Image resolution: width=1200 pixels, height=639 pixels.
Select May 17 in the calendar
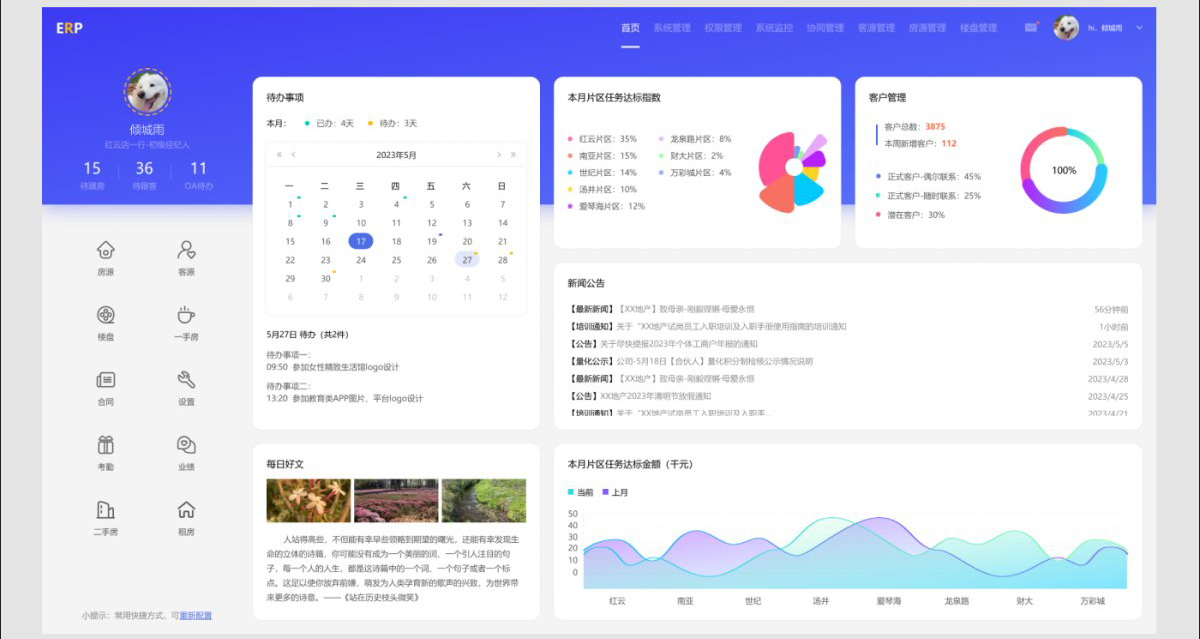[x=361, y=241]
